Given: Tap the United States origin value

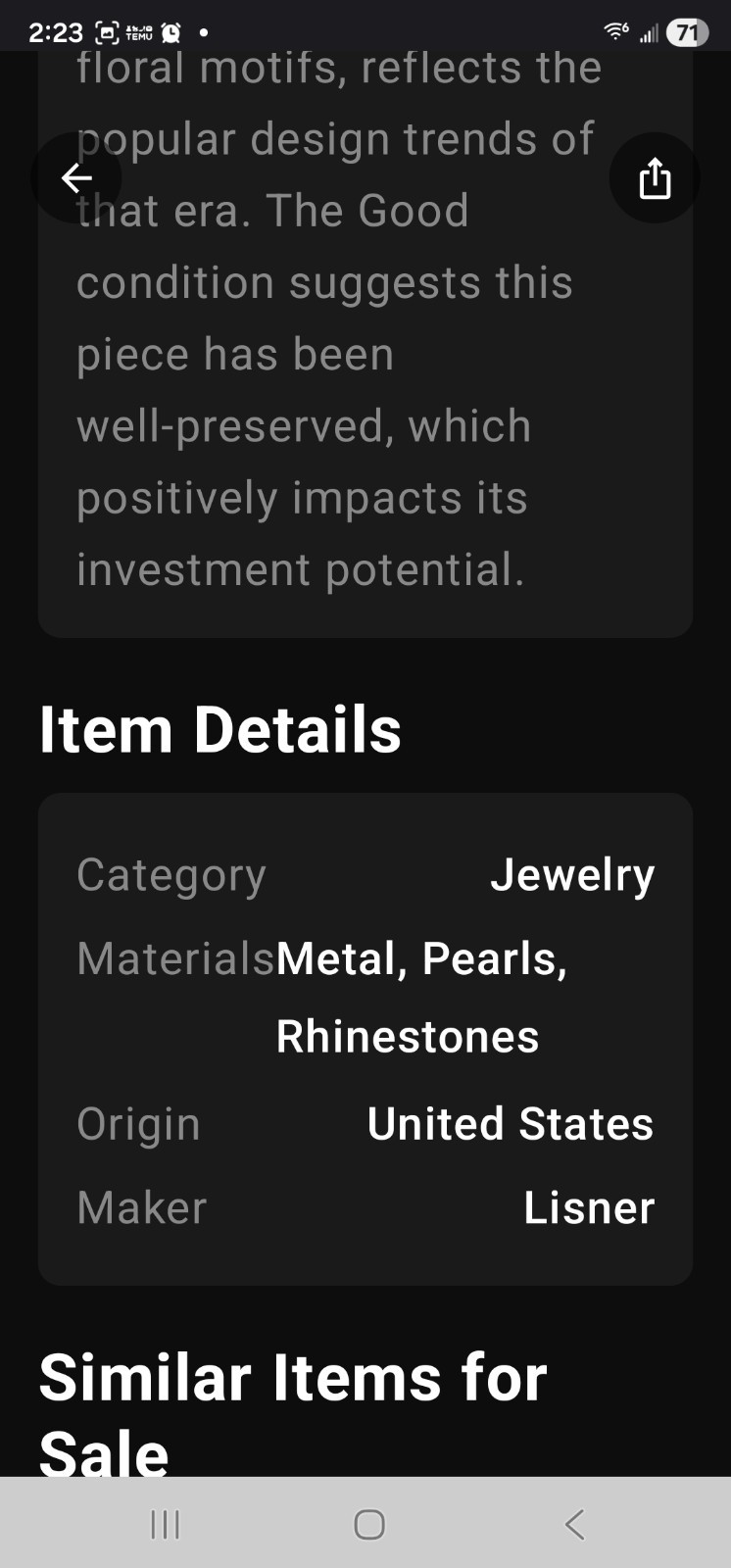Looking at the screenshot, I should click(x=511, y=1123).
